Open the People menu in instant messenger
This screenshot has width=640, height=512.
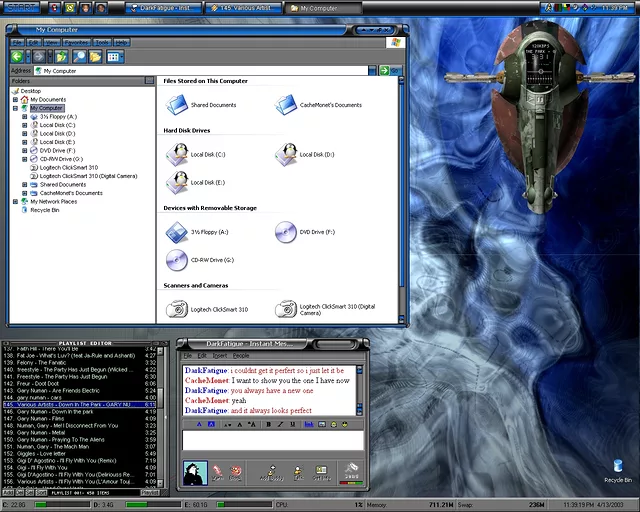click(x=241, y=356)
